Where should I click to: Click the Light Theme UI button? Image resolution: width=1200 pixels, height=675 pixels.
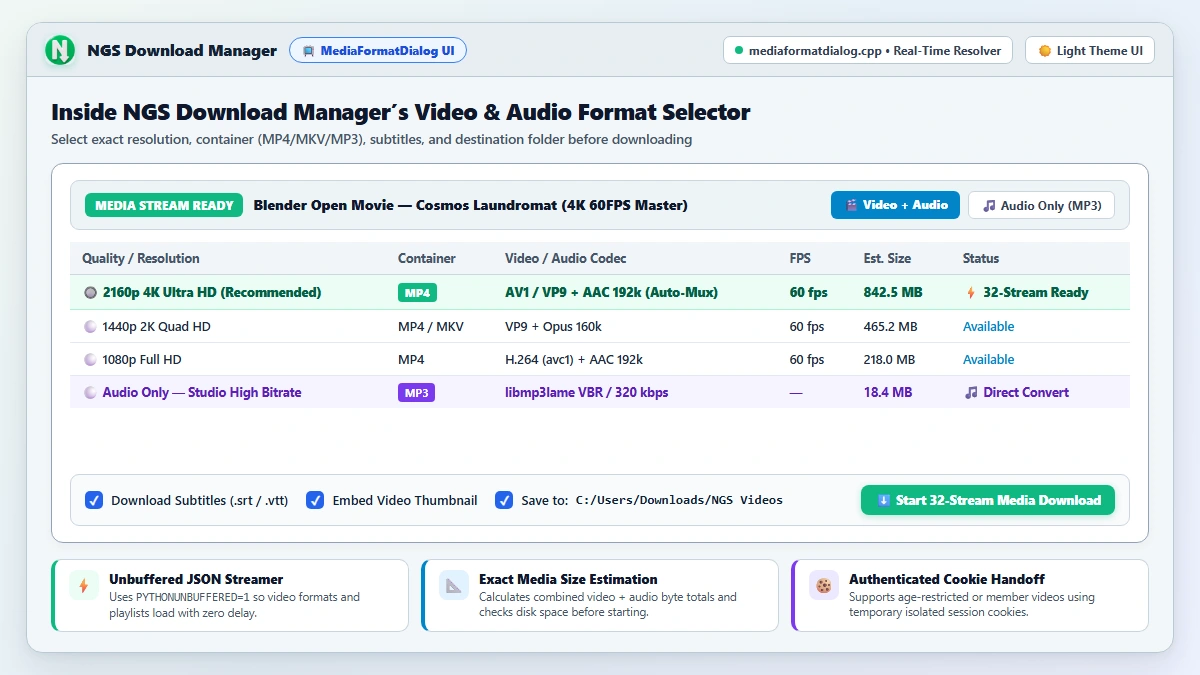coord(1090,51)
